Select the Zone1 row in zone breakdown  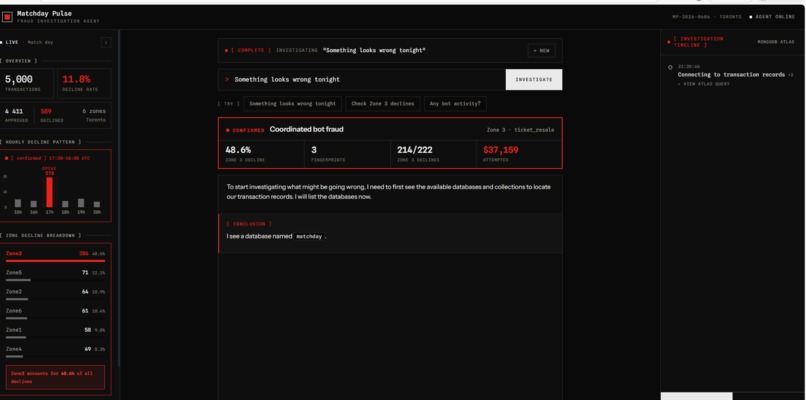tap(56, 332)
